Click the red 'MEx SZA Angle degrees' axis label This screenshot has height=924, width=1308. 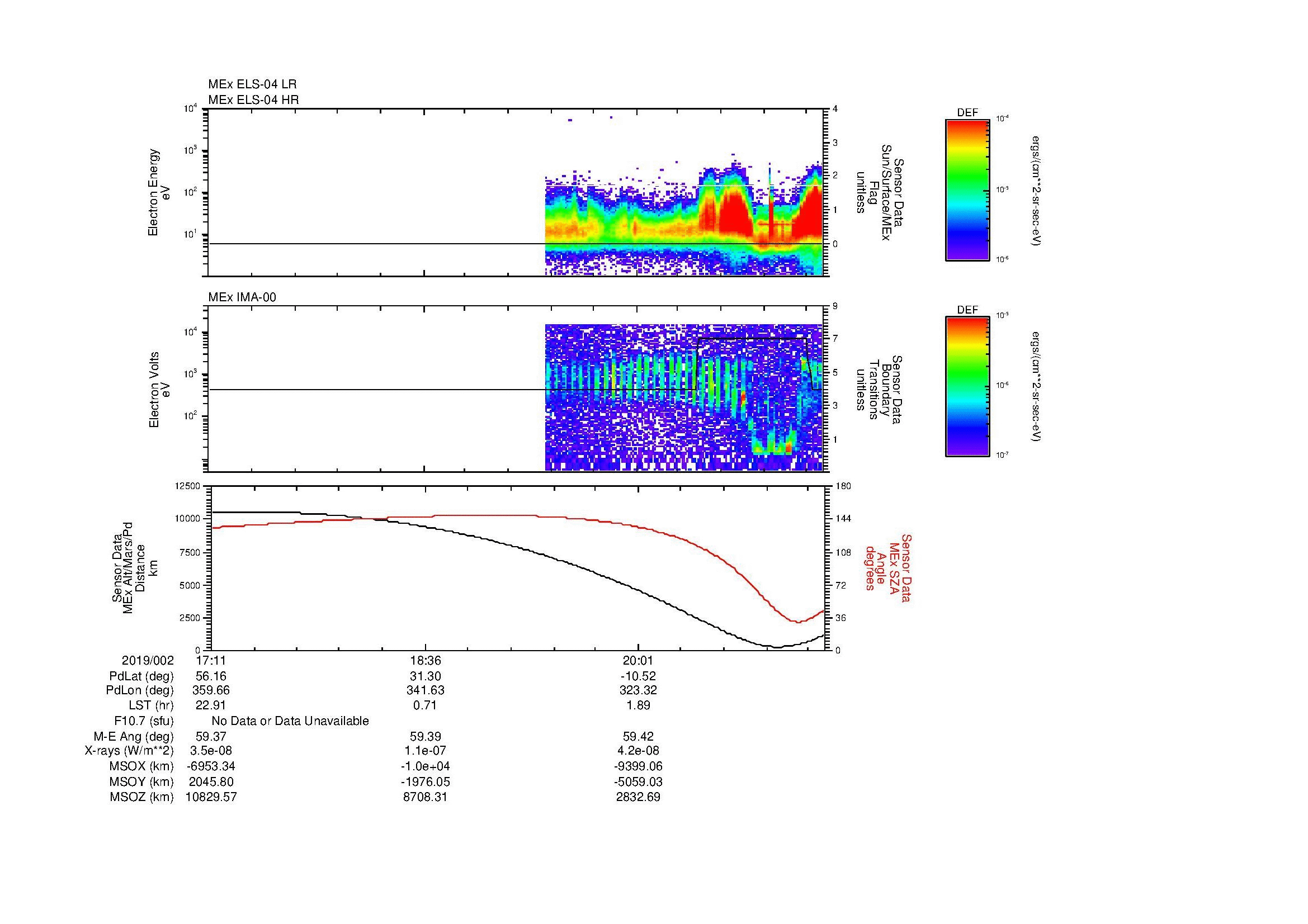tap(887, 567)
